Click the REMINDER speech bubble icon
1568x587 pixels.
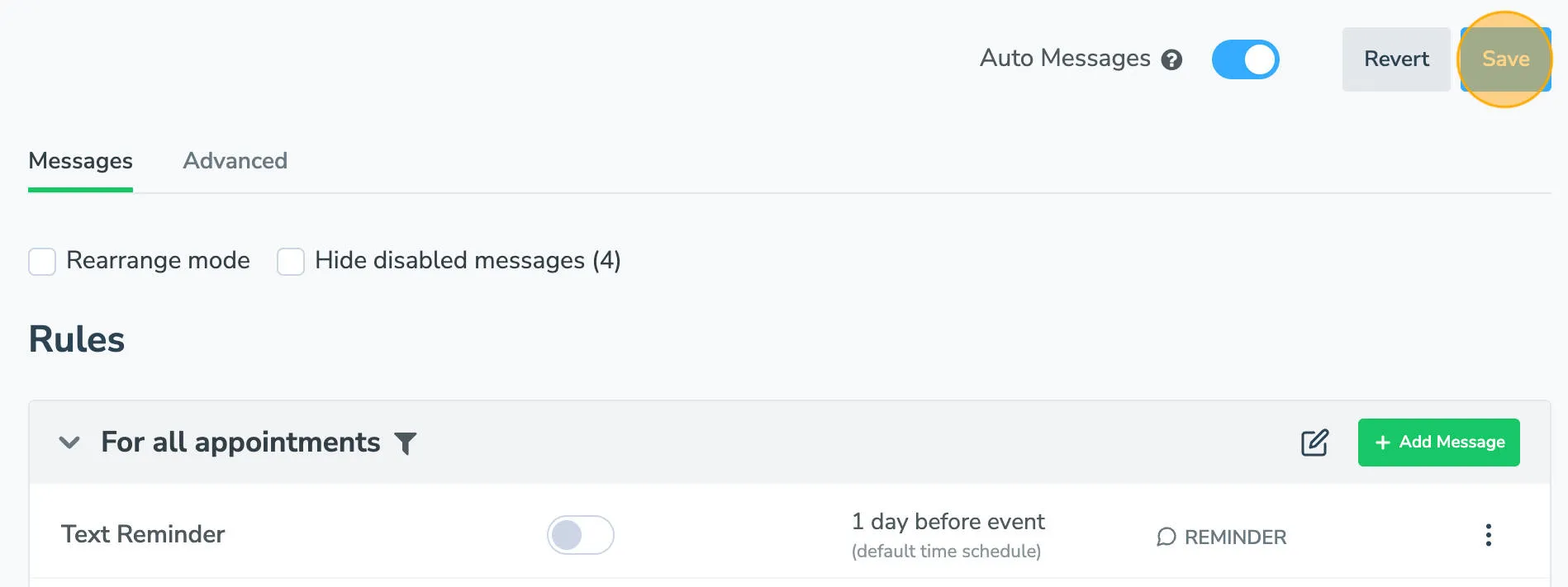(x=1166, y=537)
